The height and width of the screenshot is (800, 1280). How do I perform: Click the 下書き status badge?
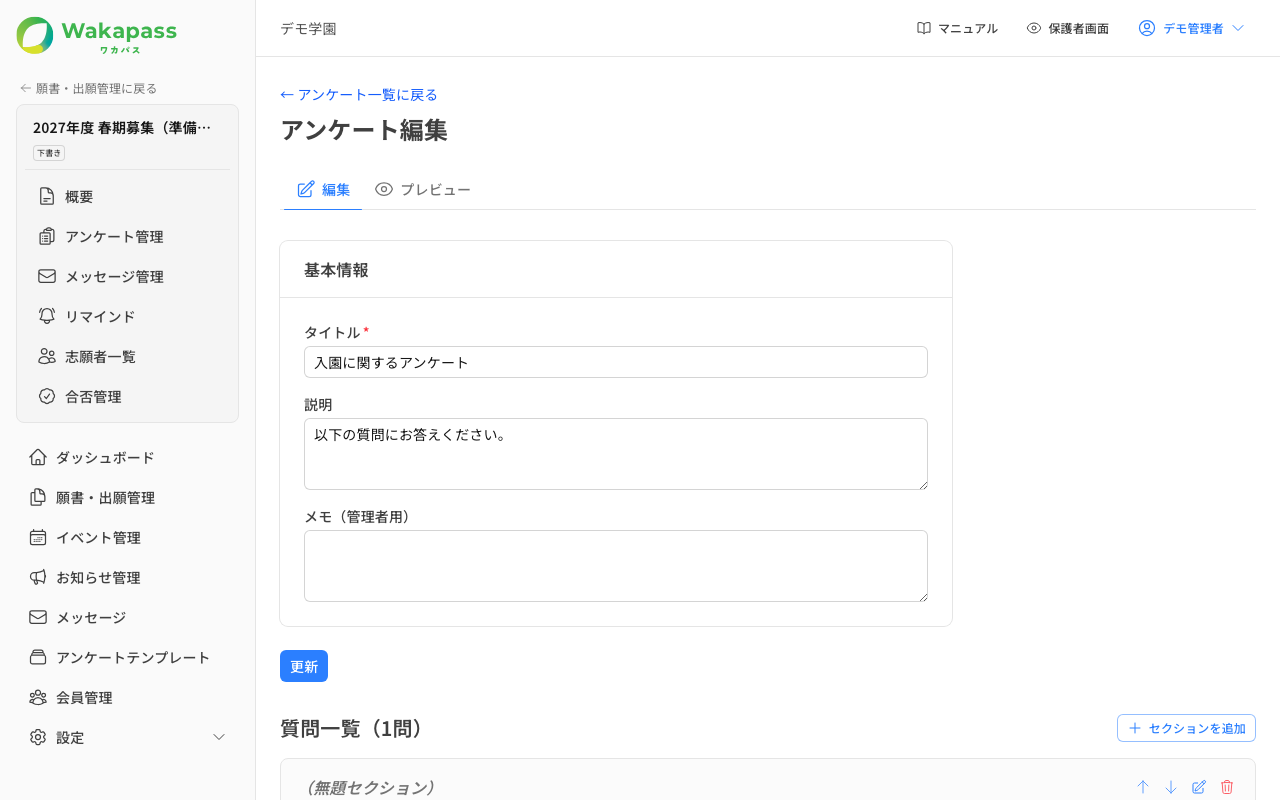point(49,153)
